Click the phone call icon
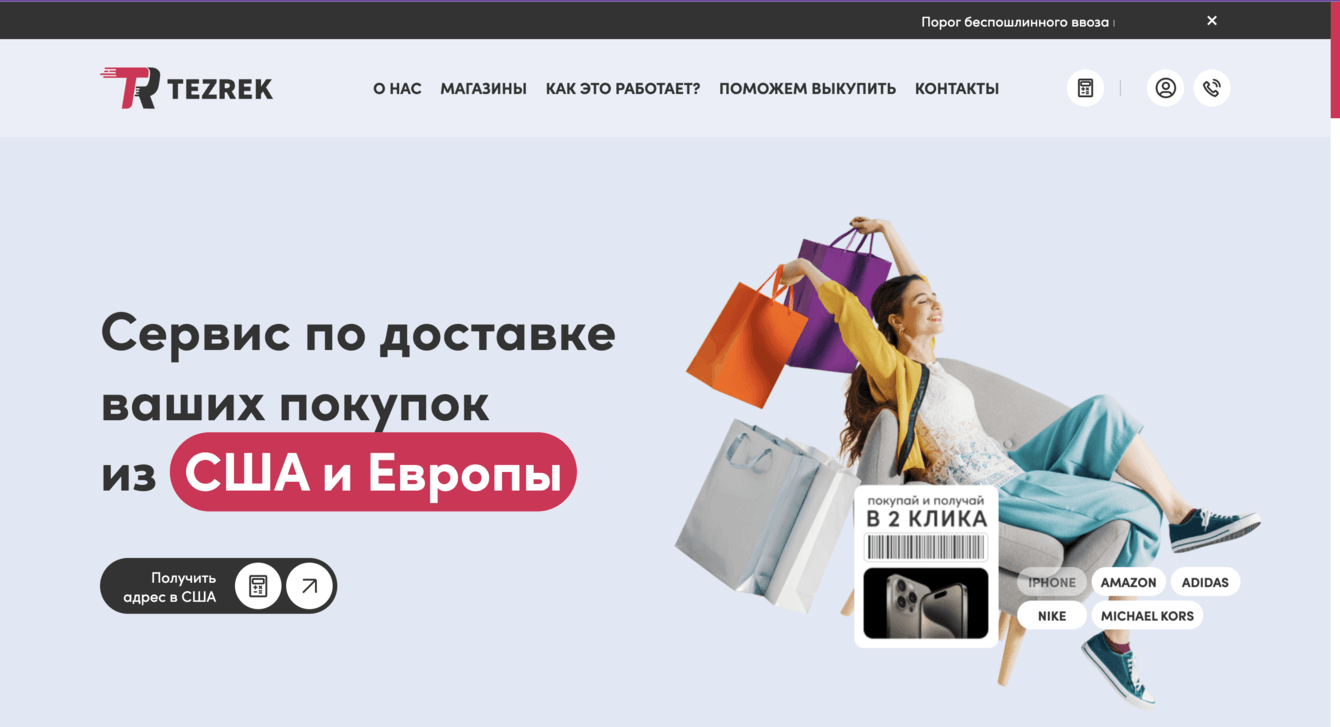The width and height of the screenshot is (1340, 727). pyautogui.click(x=1212, y=88)
